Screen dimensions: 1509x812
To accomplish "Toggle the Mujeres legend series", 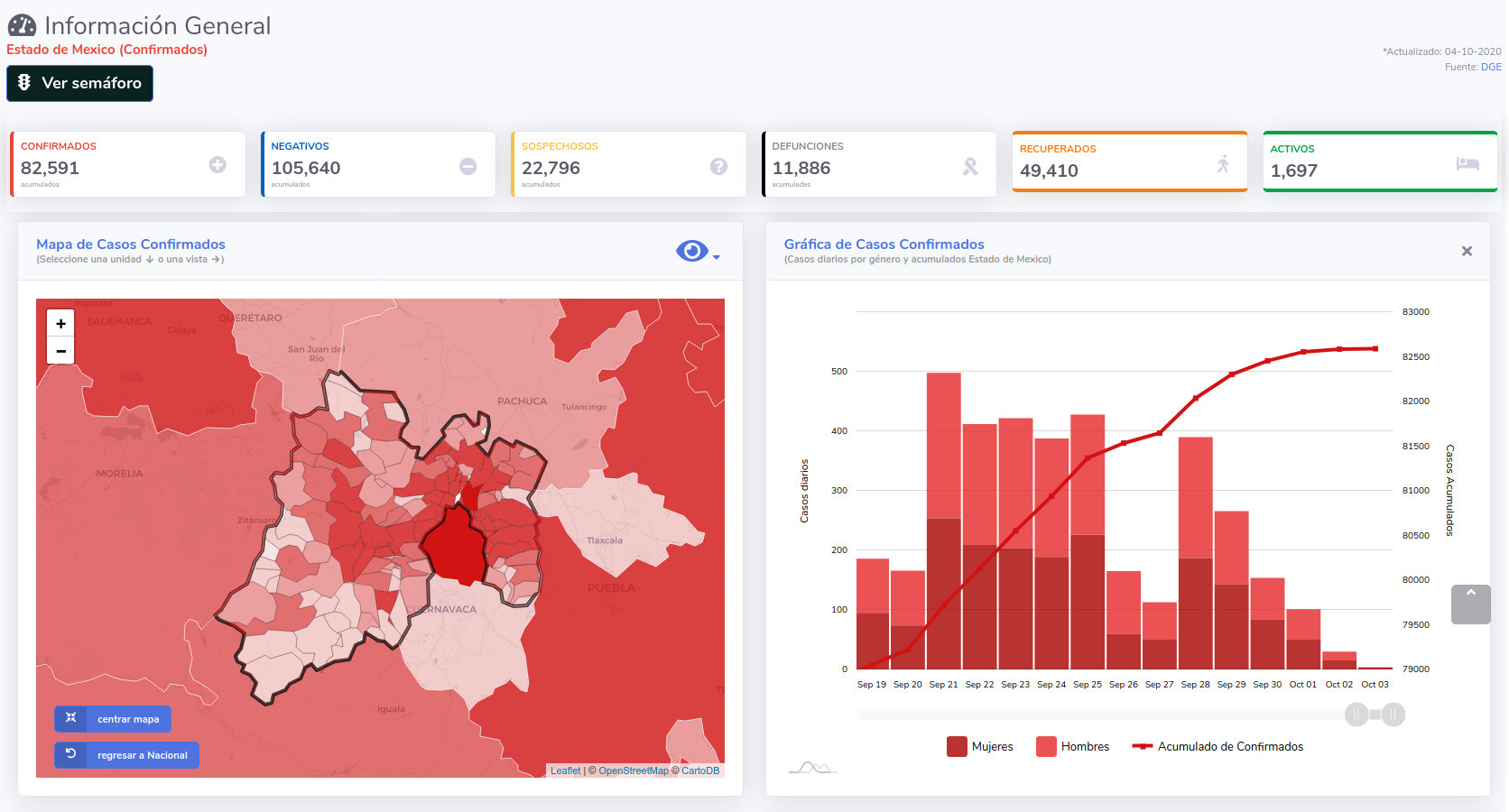I will coord(980,746).
